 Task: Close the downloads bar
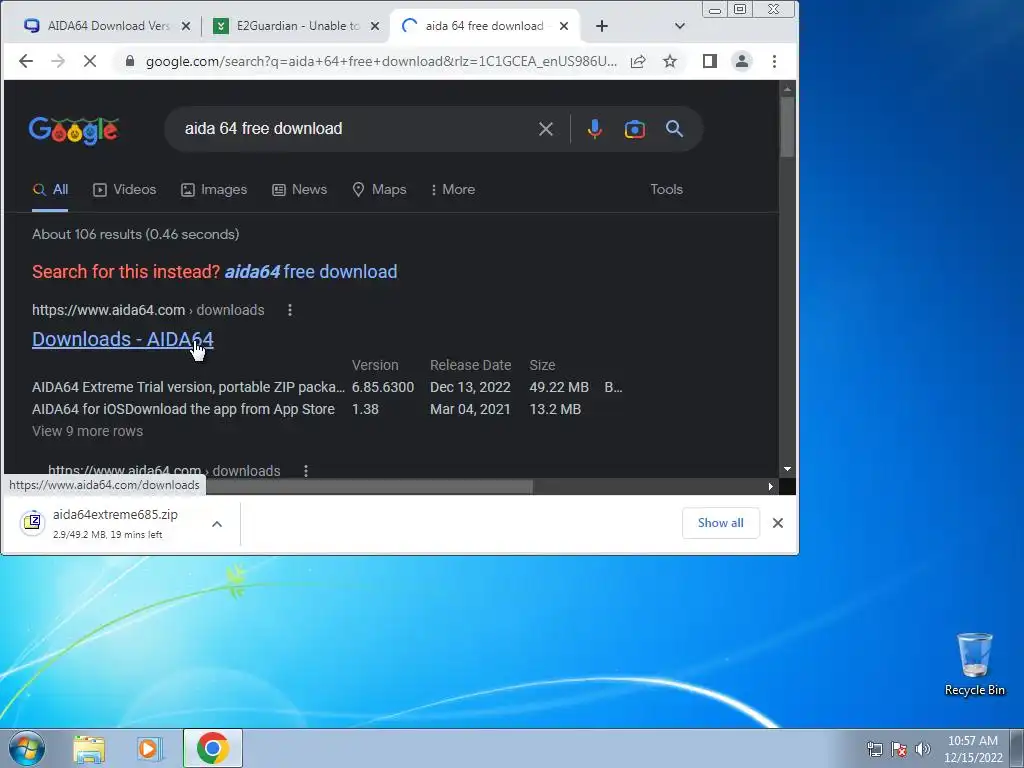pyautogui.click(x=778, y=523)
